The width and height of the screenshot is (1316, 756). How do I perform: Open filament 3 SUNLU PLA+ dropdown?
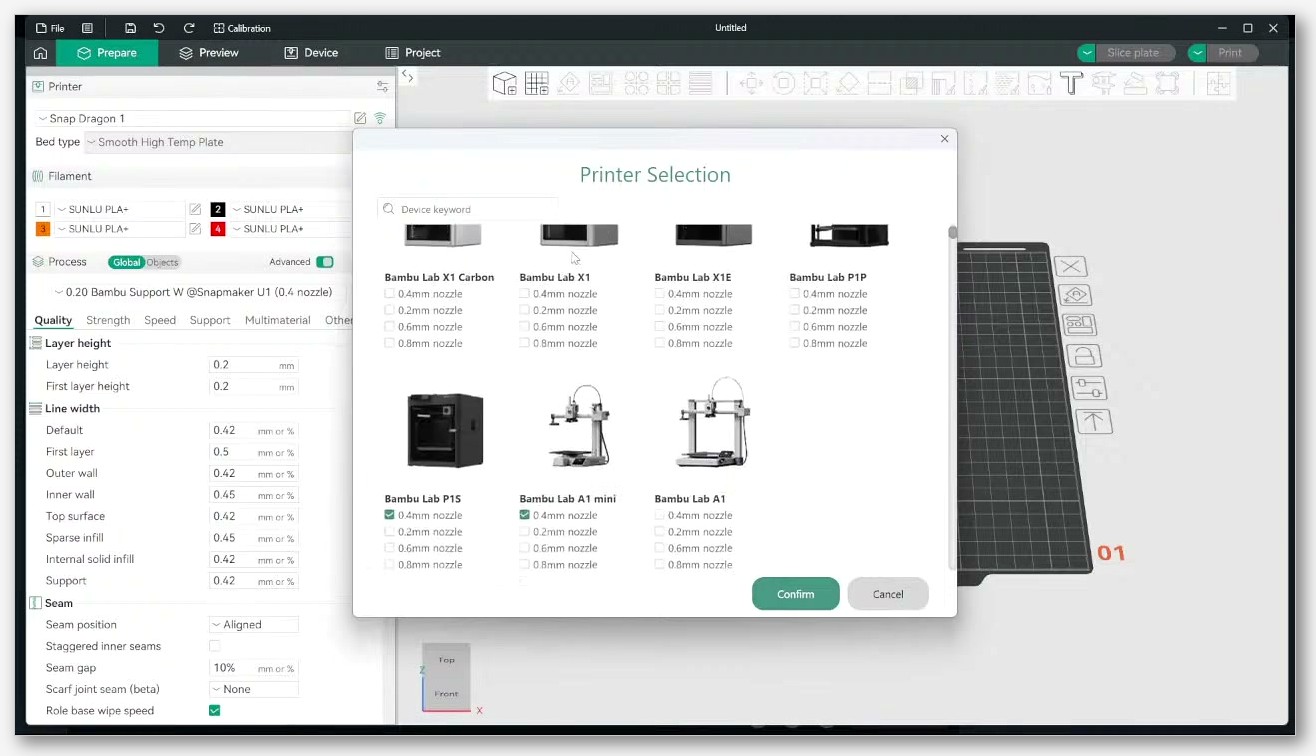click(x=119, y=229)
